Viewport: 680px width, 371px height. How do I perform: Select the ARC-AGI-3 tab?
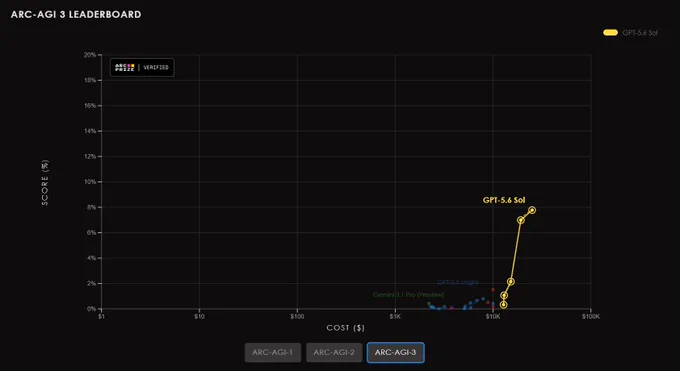click(396, 352)
